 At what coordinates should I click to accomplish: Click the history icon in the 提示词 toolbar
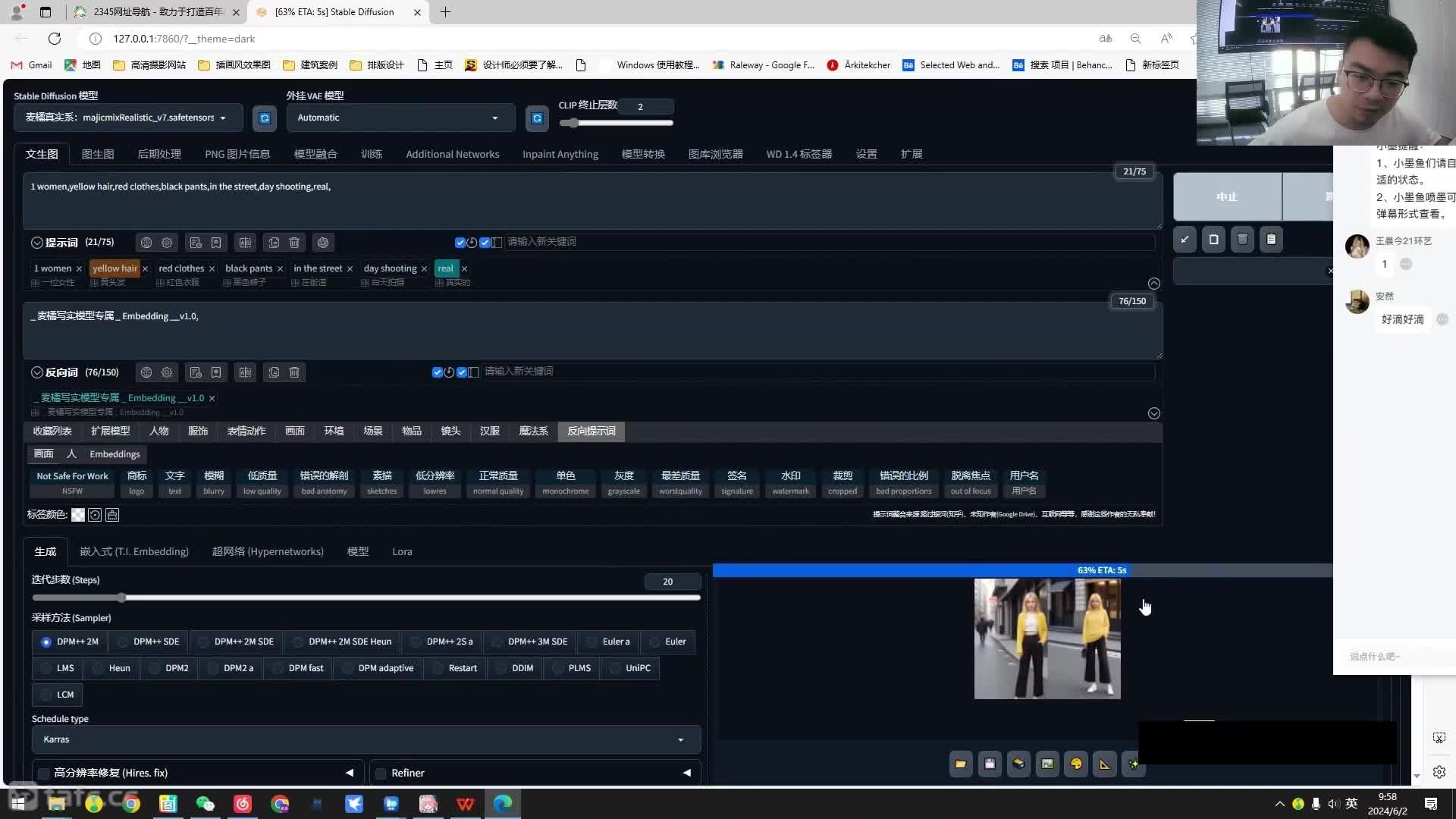pyautogui.click(x=196, y=243)
